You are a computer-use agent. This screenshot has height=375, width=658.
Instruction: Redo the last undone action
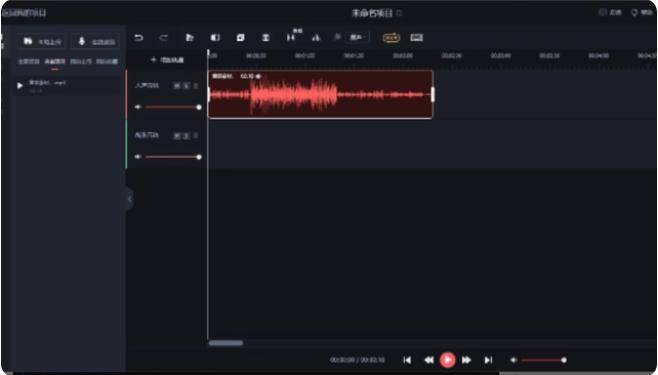coord(163,38)
